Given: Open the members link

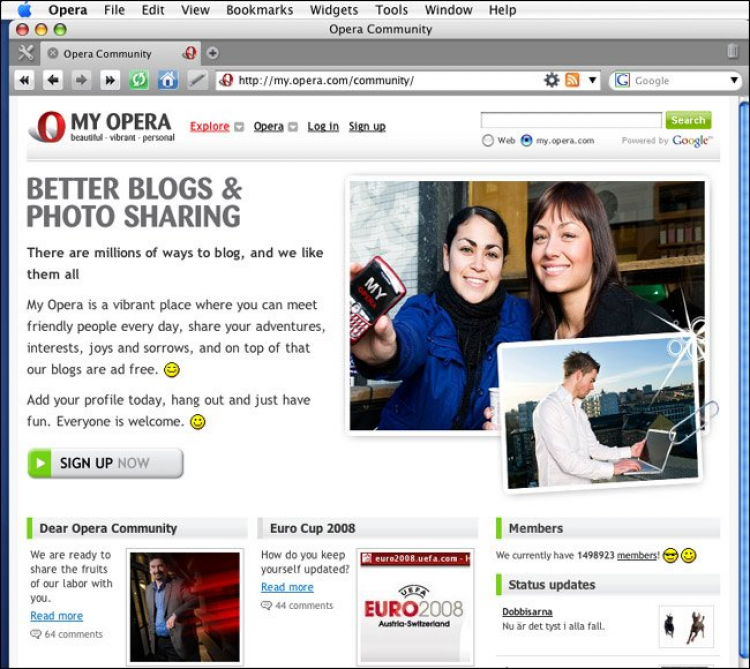Looking at the screenshot, I should [x=638, y=556].
